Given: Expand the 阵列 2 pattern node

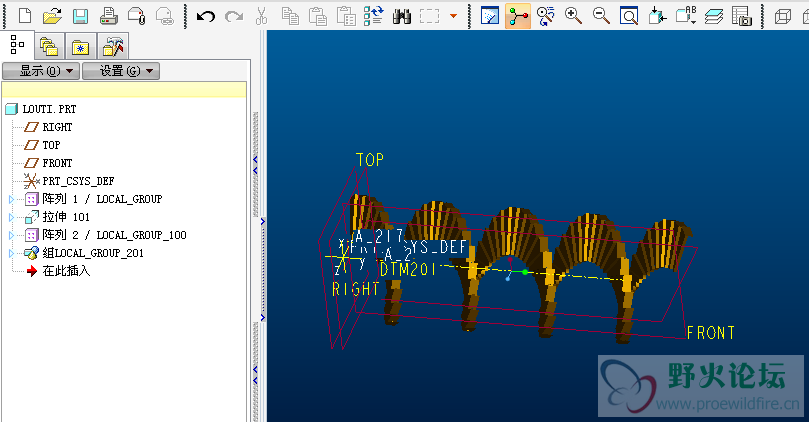Looking at the screenshot, I should 11,235.
